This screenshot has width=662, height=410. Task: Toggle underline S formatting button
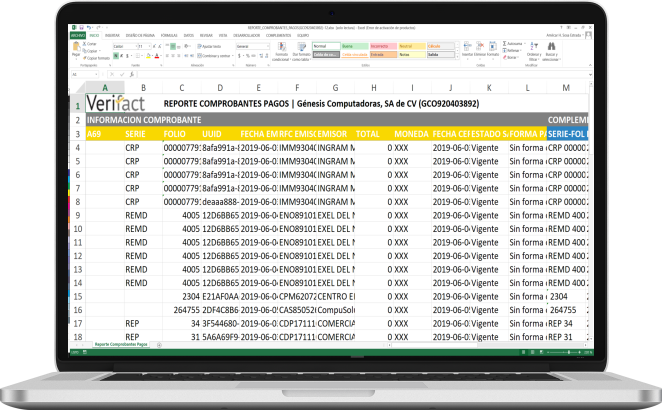point(127,56)
